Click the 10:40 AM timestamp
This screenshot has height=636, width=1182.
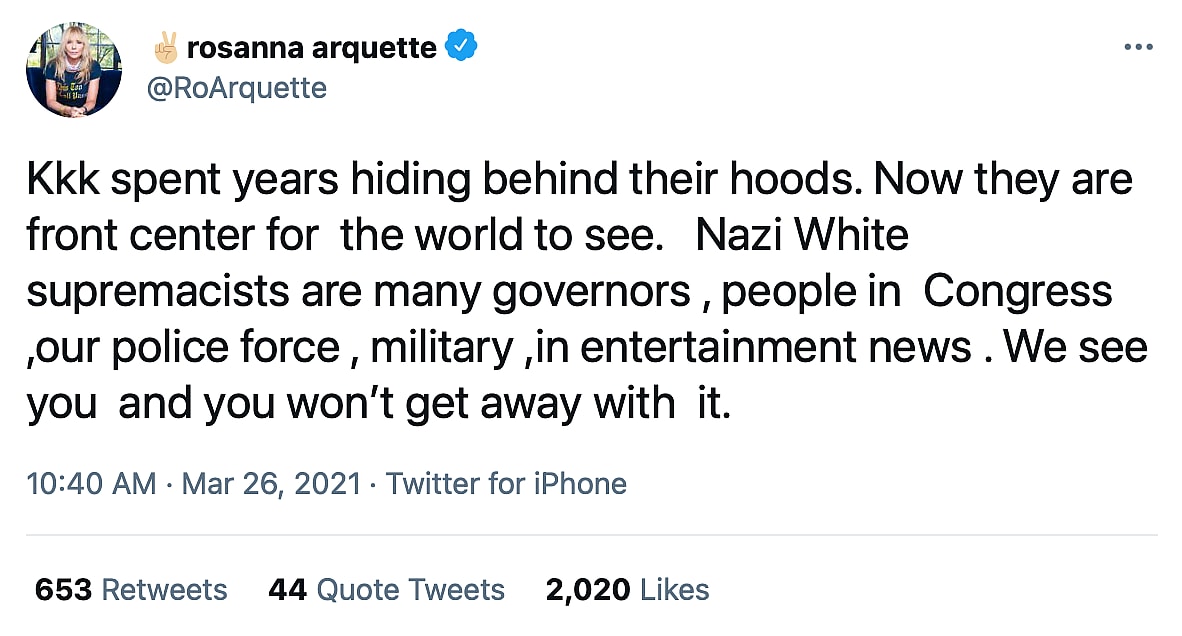coord(91,484)
